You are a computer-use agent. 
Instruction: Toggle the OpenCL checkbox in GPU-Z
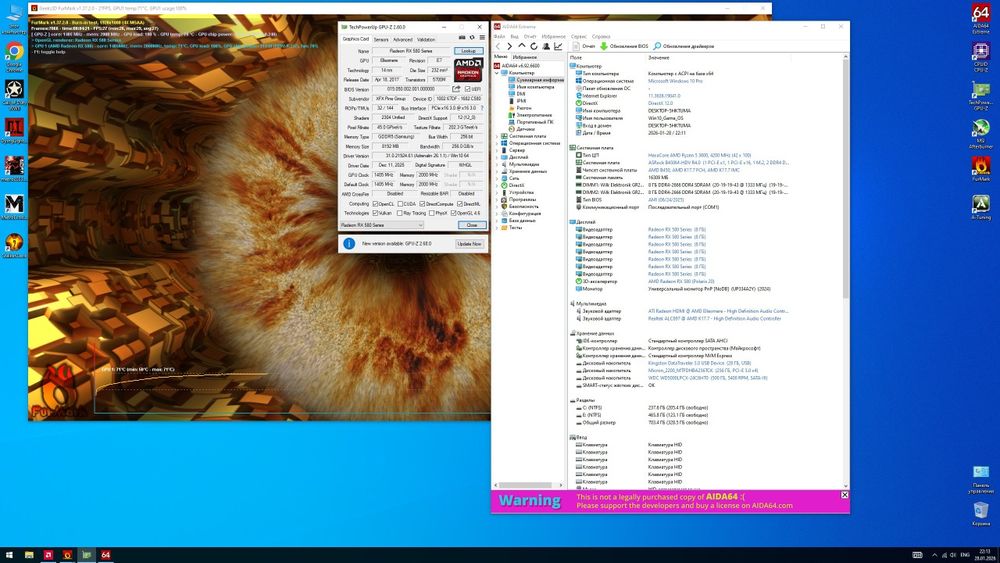(x=376, y=204)
